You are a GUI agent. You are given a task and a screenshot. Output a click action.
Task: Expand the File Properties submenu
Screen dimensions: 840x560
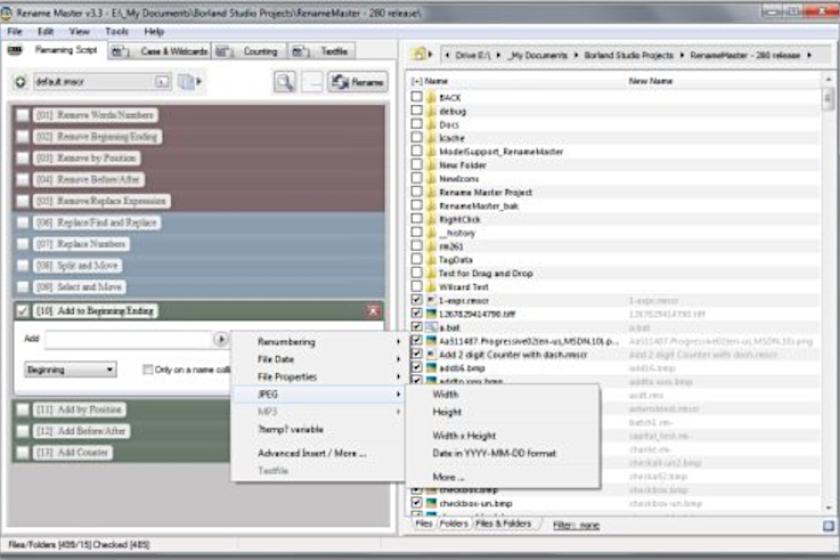click(x=319, y=377)
